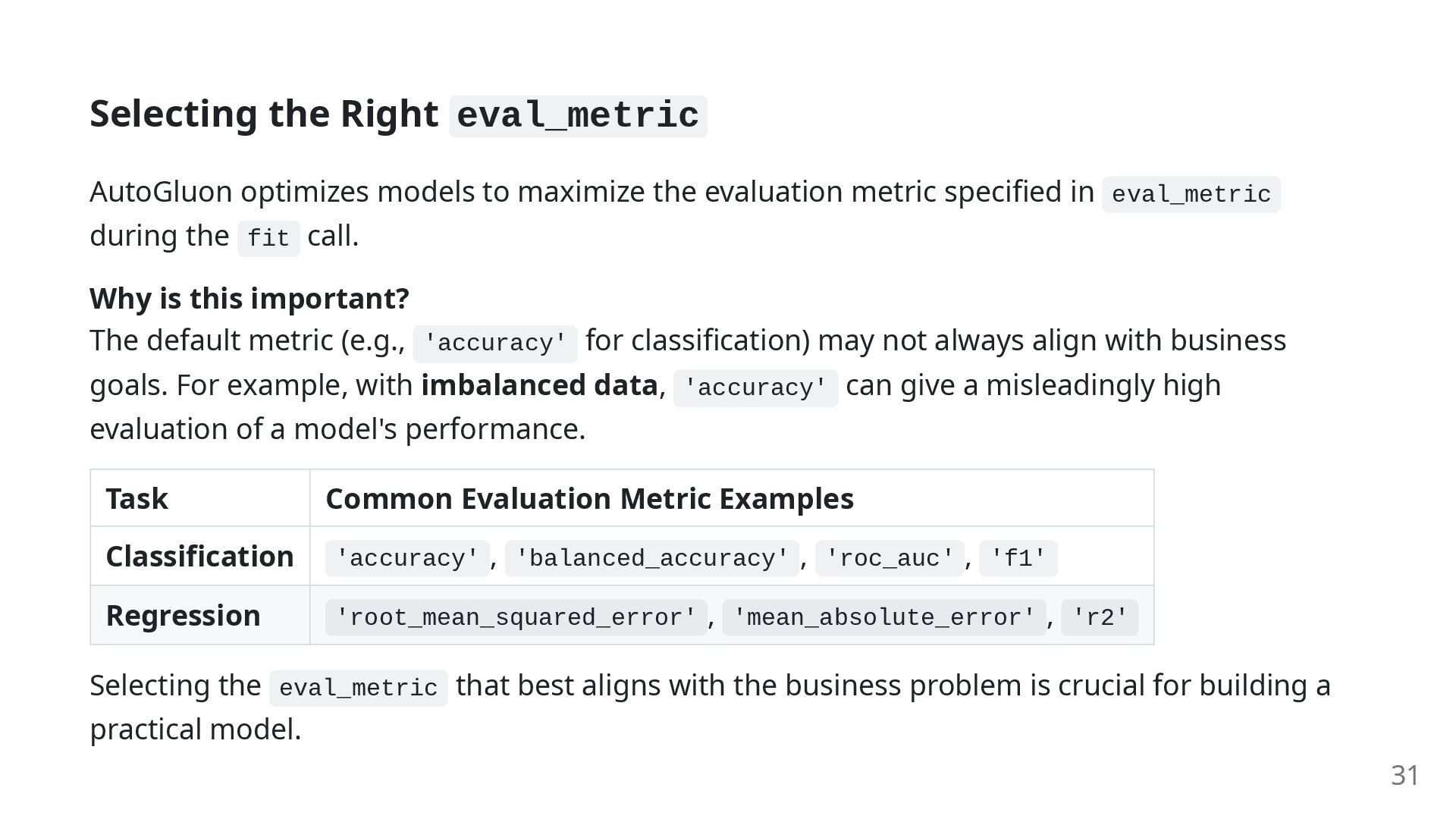
Task: Select the 'r2' metric tag
Action: (1100, 618)
